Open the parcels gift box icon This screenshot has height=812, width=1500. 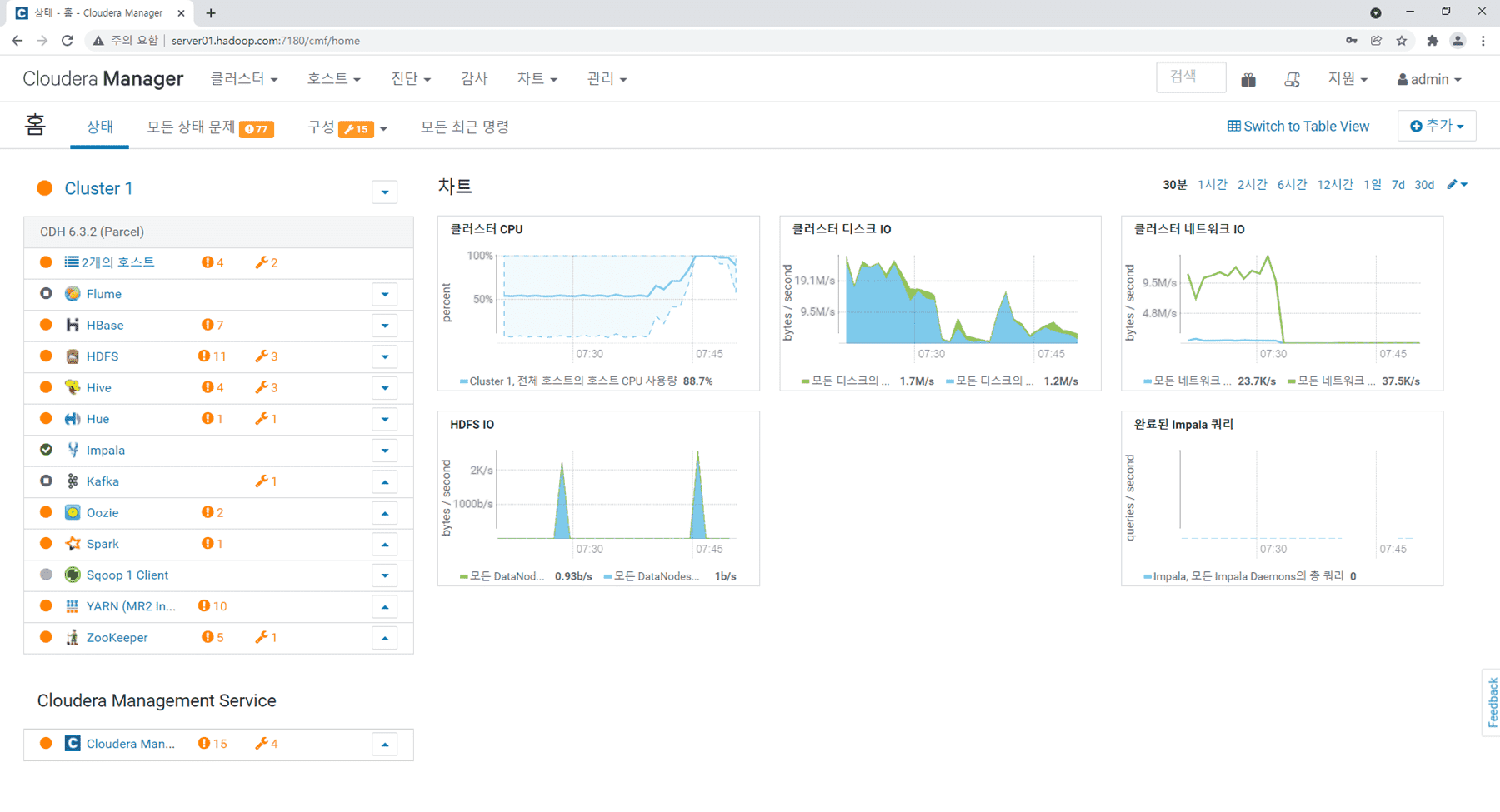tap(1248, 80)
